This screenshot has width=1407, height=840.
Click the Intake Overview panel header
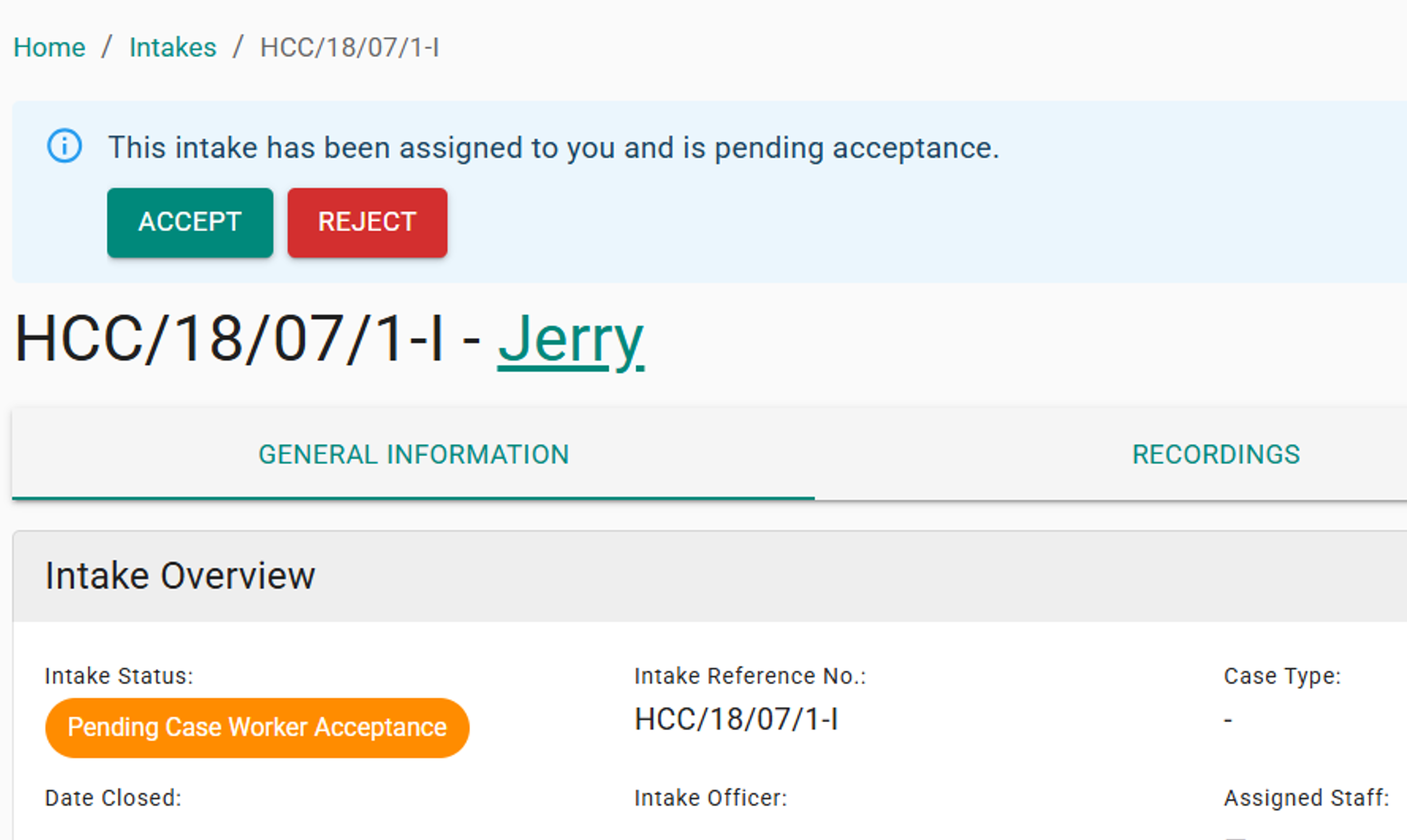click(180, 575)
